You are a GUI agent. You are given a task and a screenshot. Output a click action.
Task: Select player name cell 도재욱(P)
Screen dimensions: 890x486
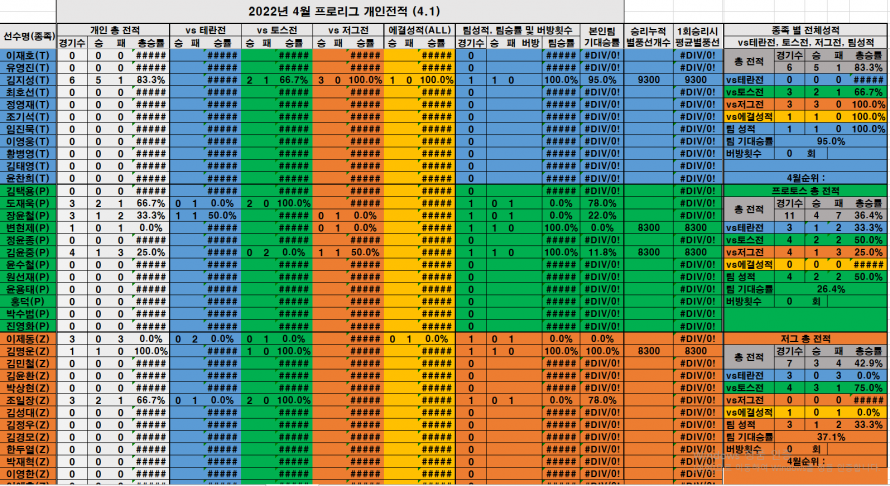pyautogui.click(x=28, y=203)
